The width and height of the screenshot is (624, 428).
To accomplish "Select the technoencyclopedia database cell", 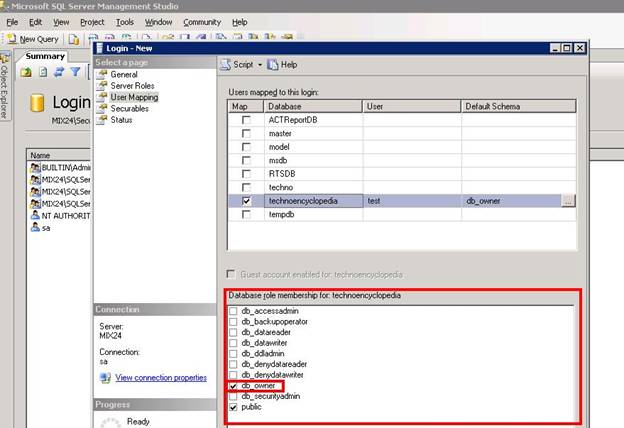I will (x=314, y=201).
